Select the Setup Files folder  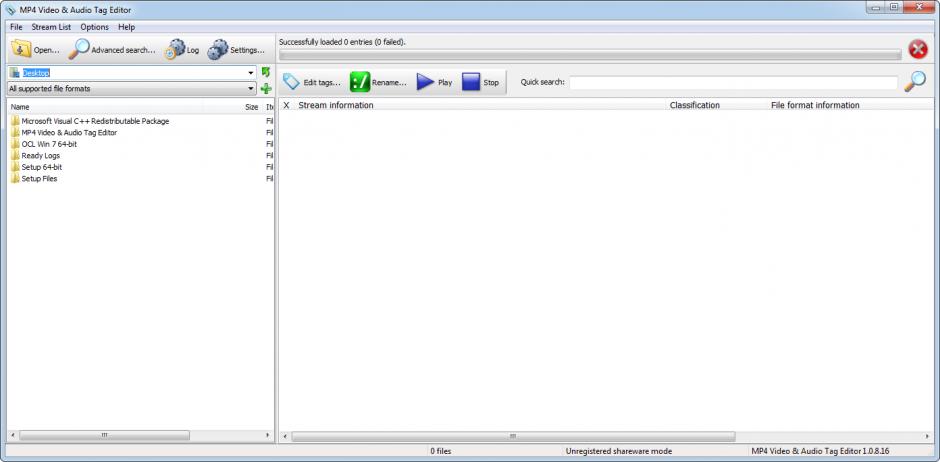[x=34, y=179]
